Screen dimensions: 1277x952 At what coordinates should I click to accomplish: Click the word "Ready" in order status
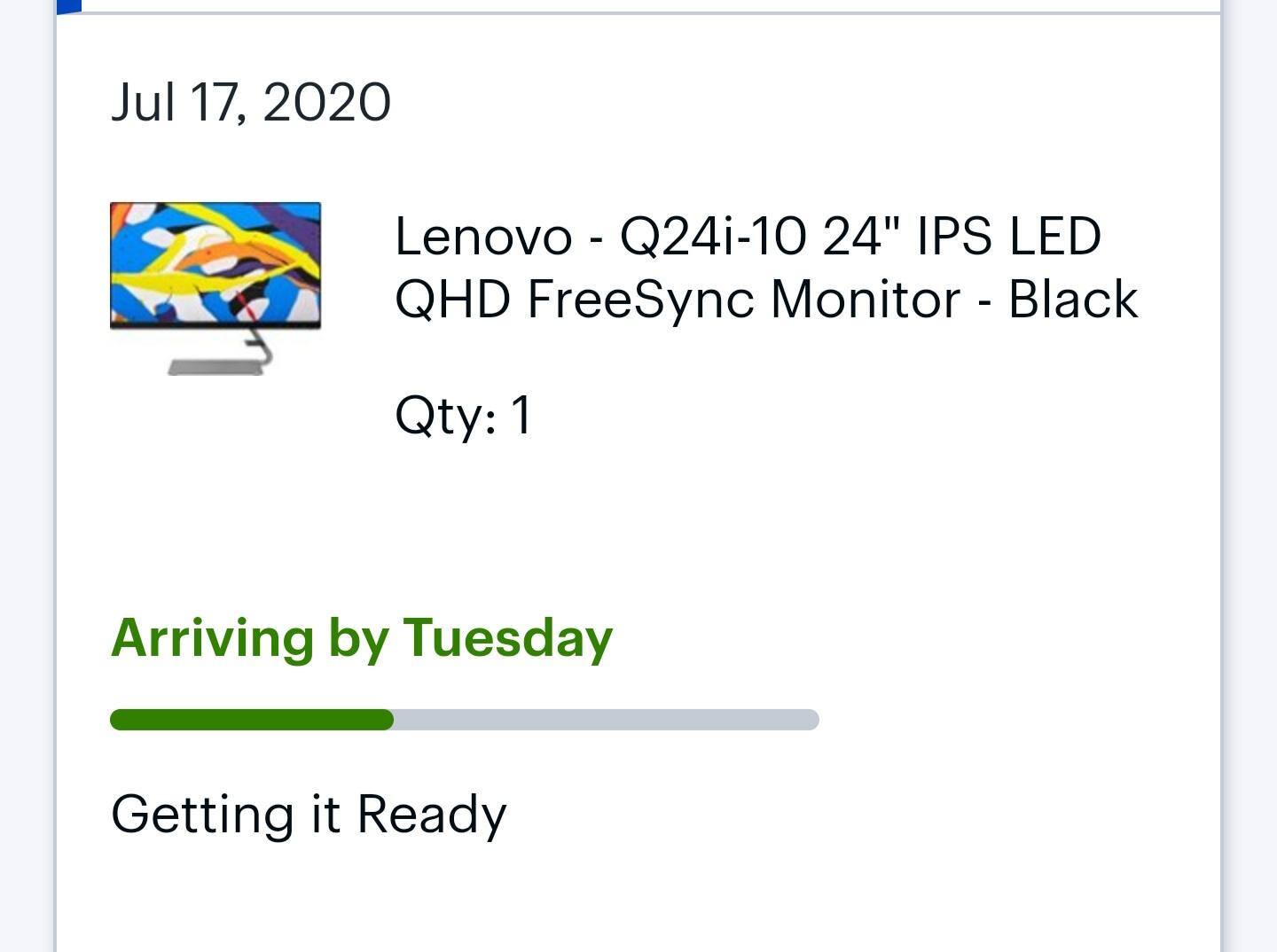click(x=431, y=815)
